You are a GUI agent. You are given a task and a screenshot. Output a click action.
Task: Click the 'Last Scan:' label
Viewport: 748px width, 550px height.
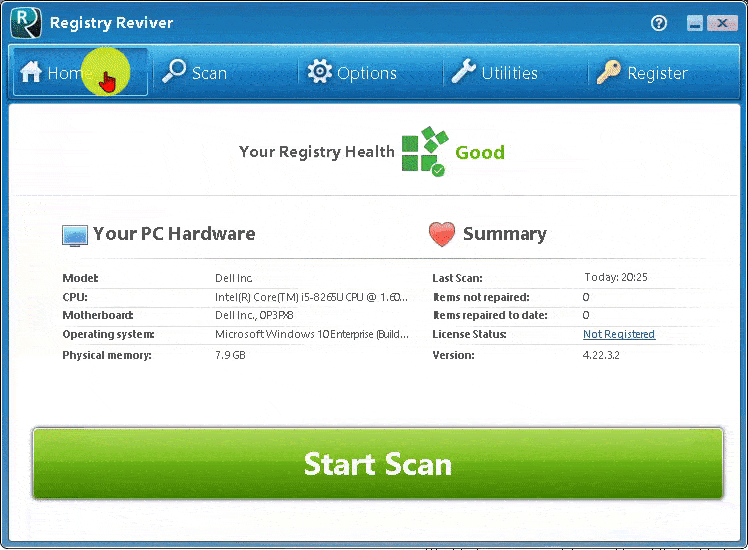457,278
